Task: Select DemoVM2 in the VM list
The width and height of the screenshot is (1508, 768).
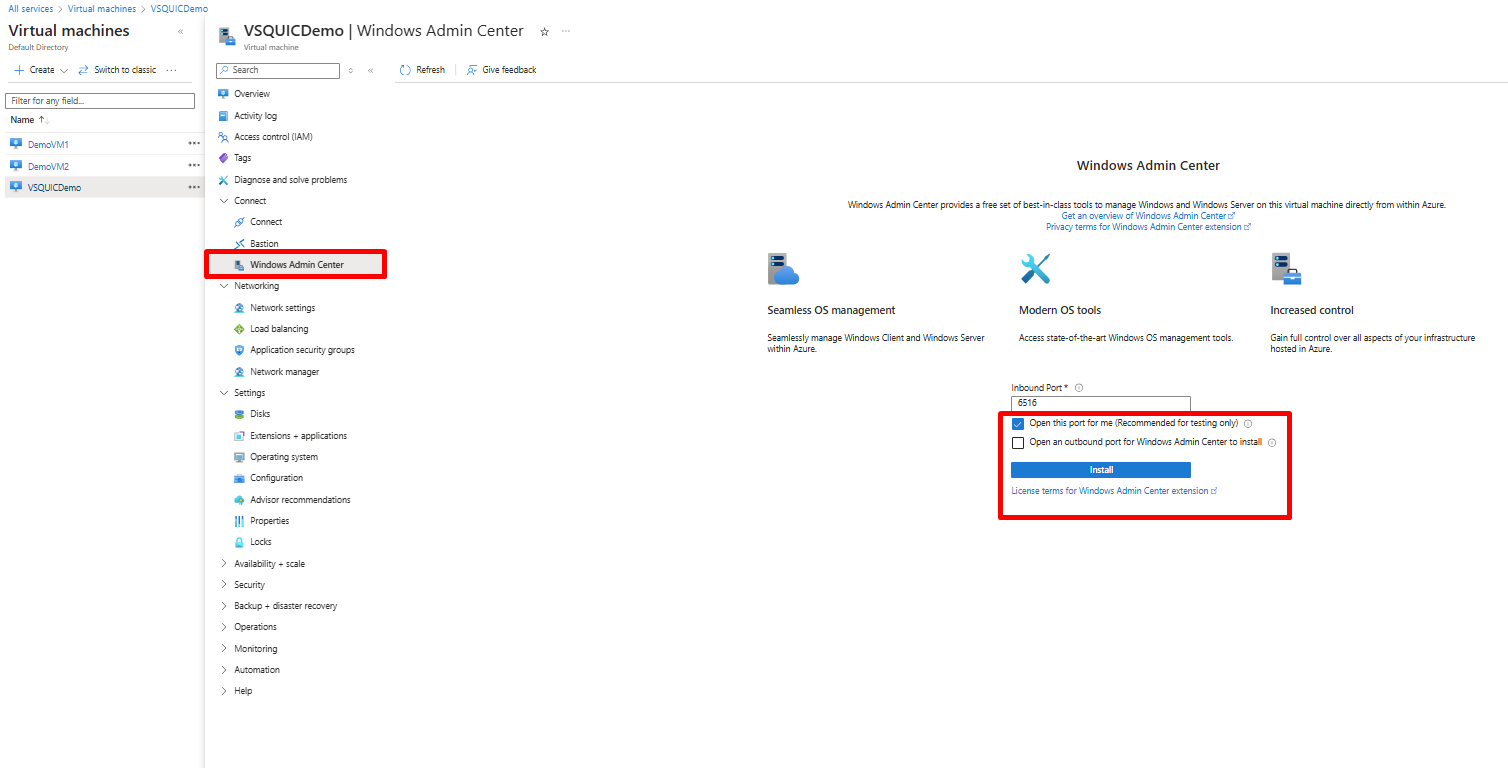Action: (x=48, y=166)
